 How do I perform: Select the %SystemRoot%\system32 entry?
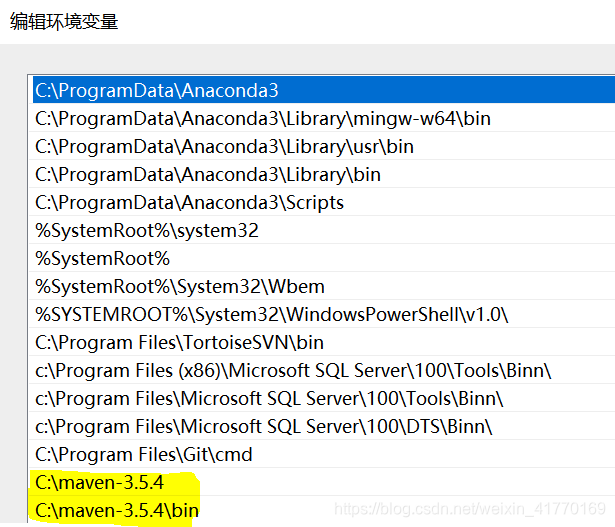click(x=324, y=231)
